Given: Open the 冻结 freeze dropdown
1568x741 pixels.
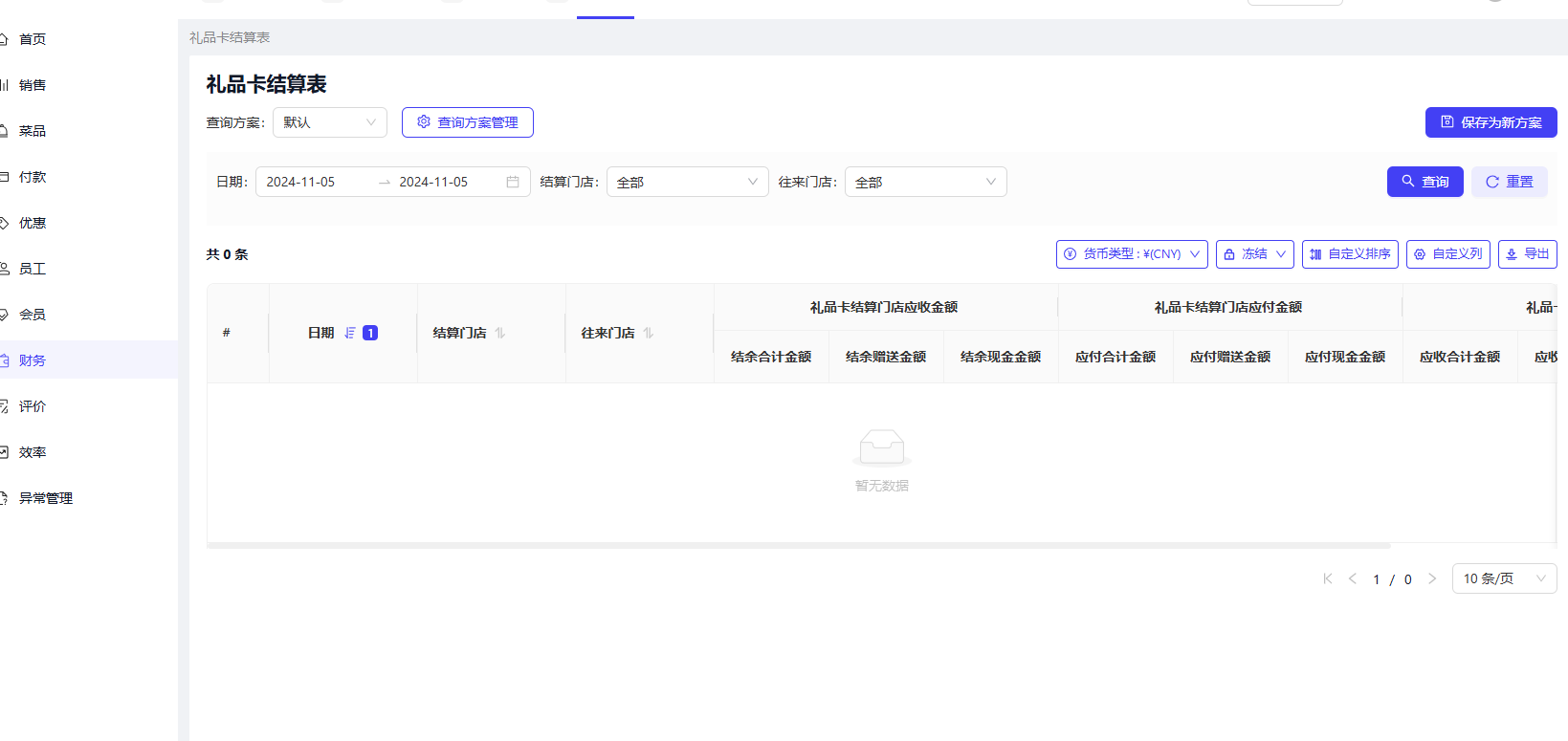Looking at the screenshot, I should tap(1255, 254).
